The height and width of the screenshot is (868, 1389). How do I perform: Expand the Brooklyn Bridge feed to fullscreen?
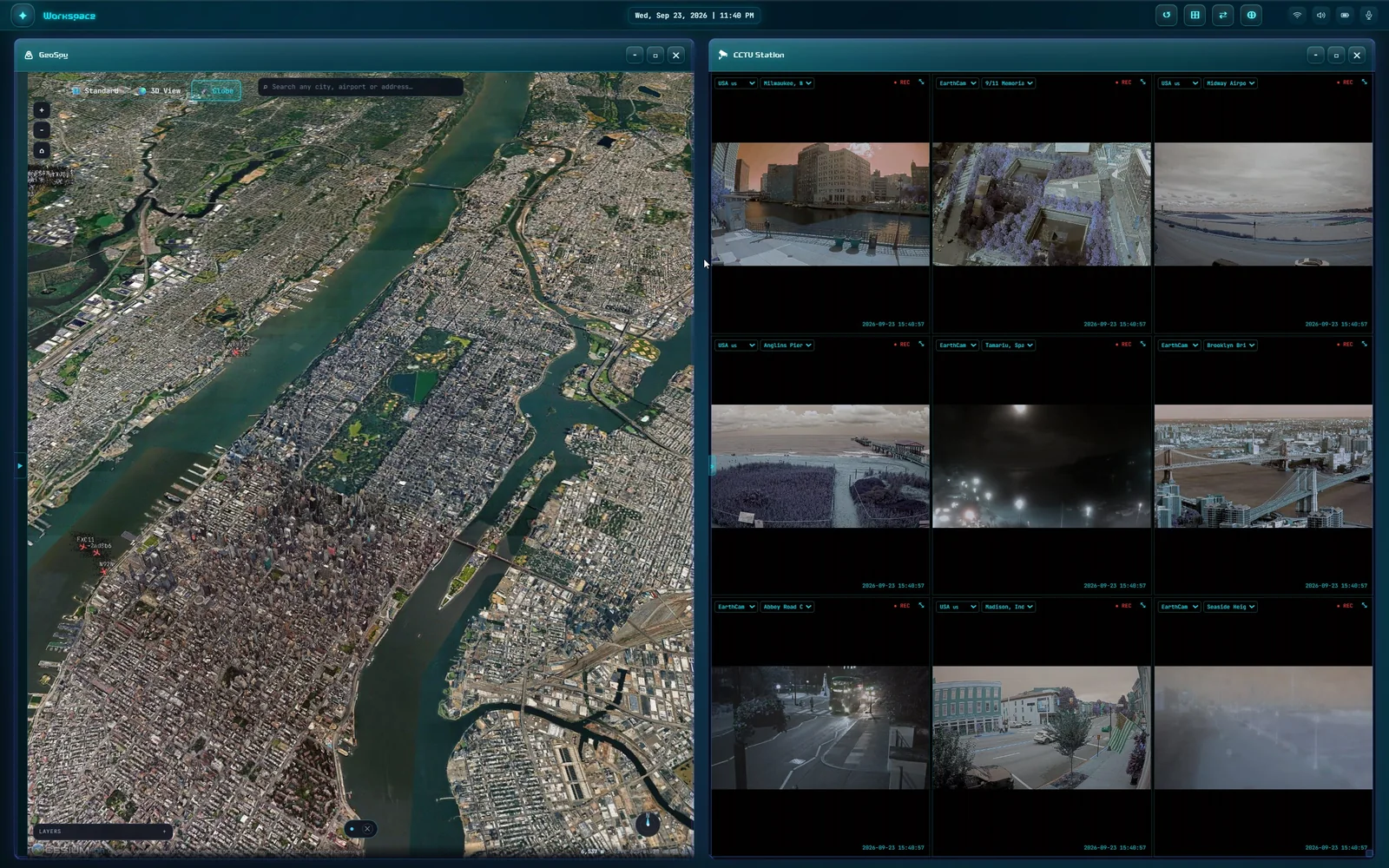pyautogui.click(x=1365, y=344)
